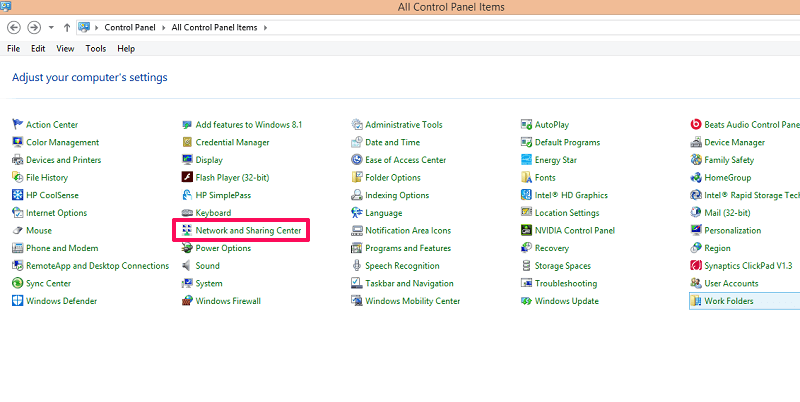Go up one level with Up arrow
This screenshot has width=800, height=402.
tap(67, 28)
